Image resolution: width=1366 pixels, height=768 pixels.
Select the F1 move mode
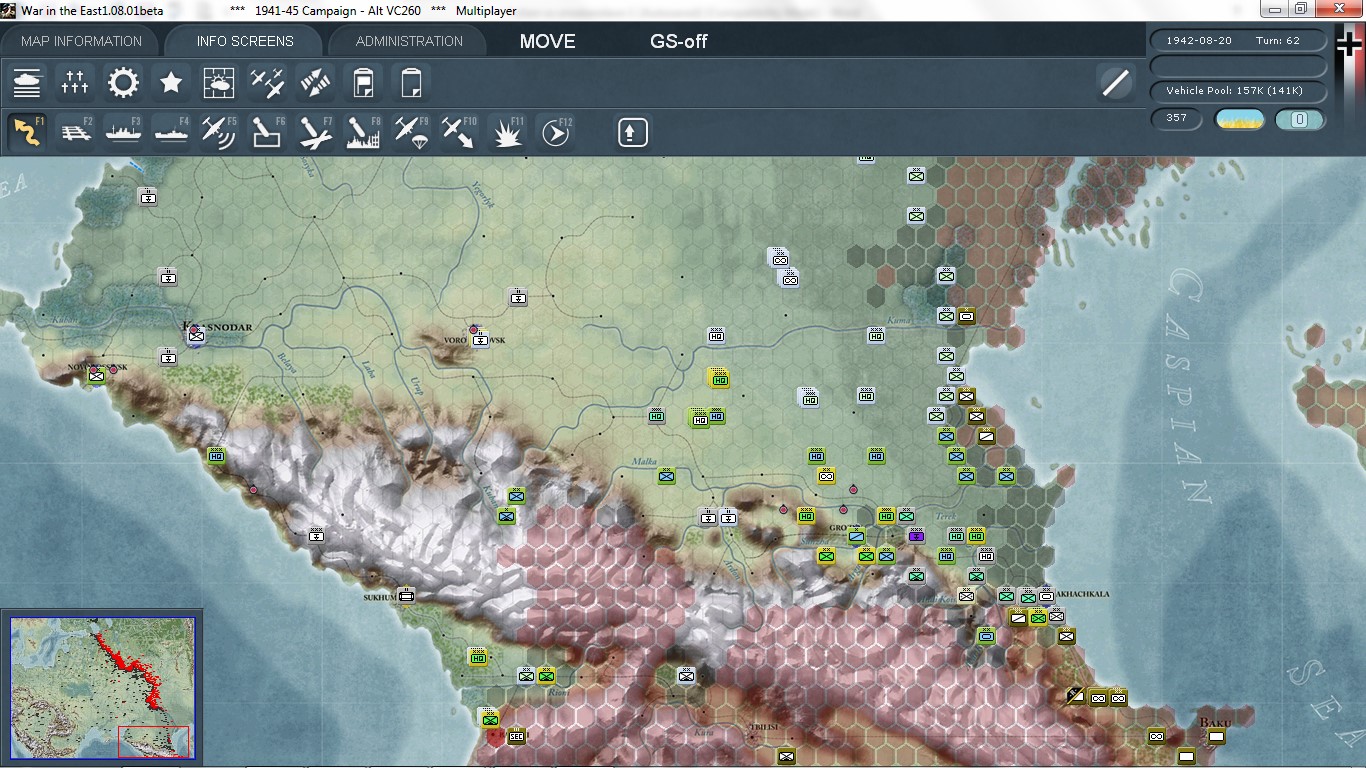click(x=27, y=132)
